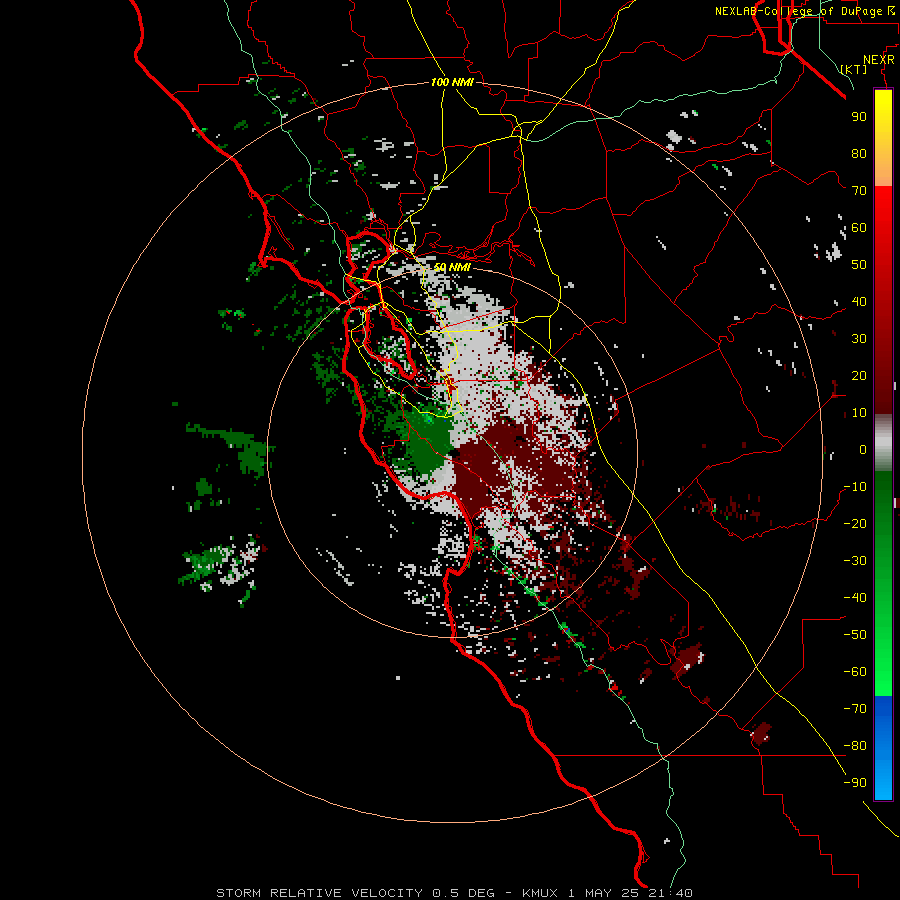Click the -30 value on the velocity scale
900x900 pixels.
(x=855, y=561)
